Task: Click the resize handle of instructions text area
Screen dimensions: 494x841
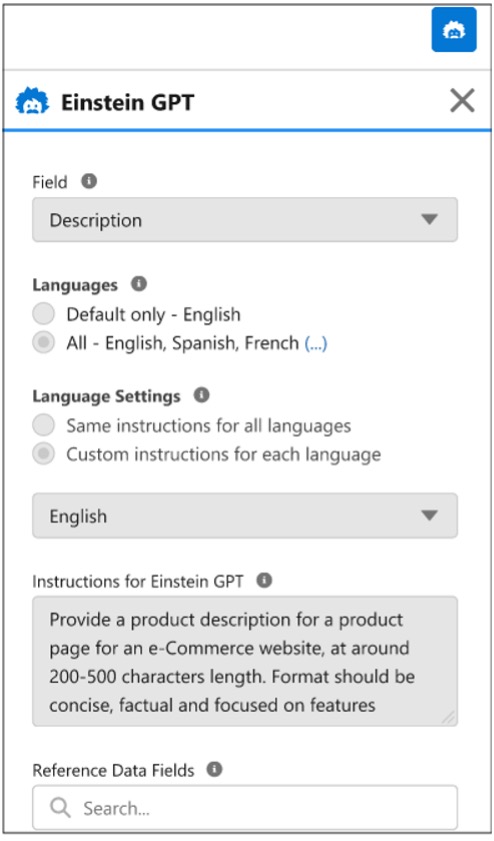Action: point(448,718)
